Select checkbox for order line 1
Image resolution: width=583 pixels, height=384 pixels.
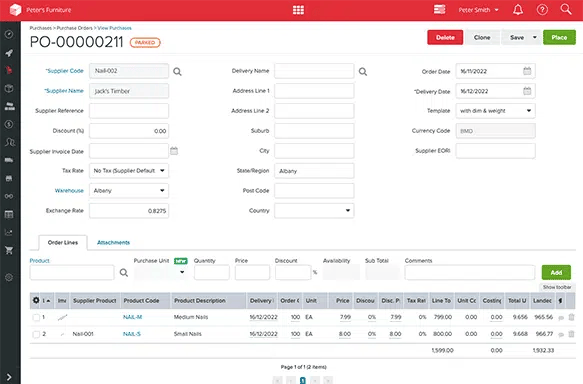pyautogui.click(x=36, y=317)
